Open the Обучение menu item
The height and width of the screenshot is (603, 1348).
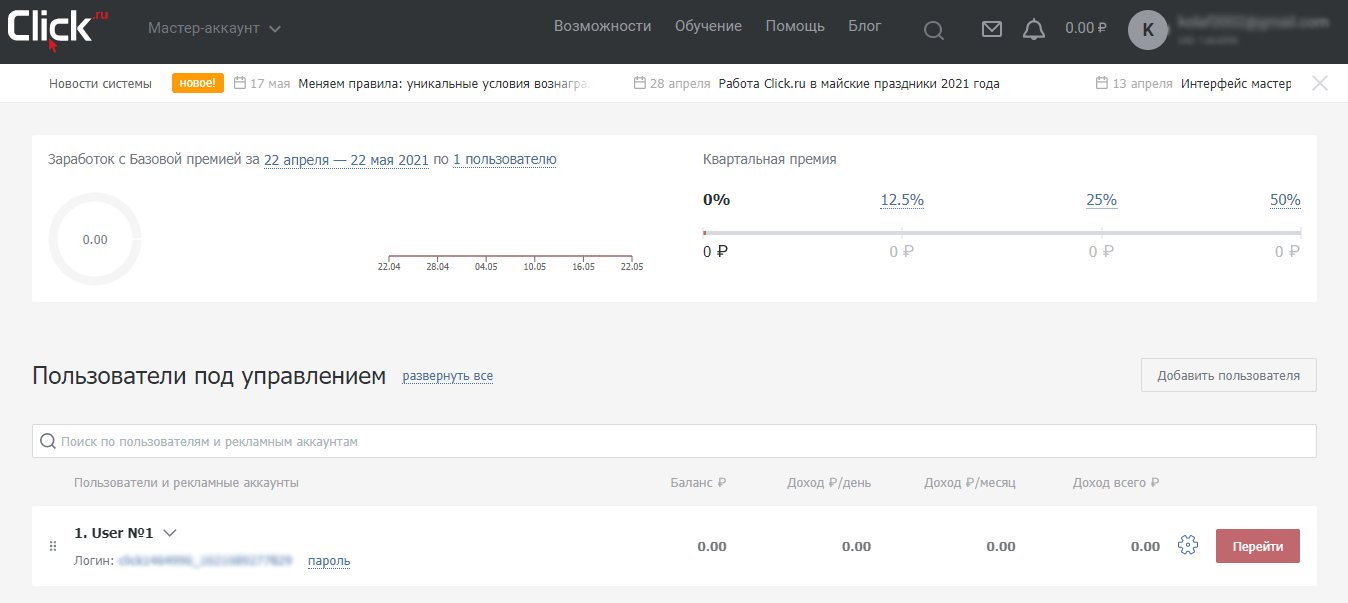[x=708, y=26]
